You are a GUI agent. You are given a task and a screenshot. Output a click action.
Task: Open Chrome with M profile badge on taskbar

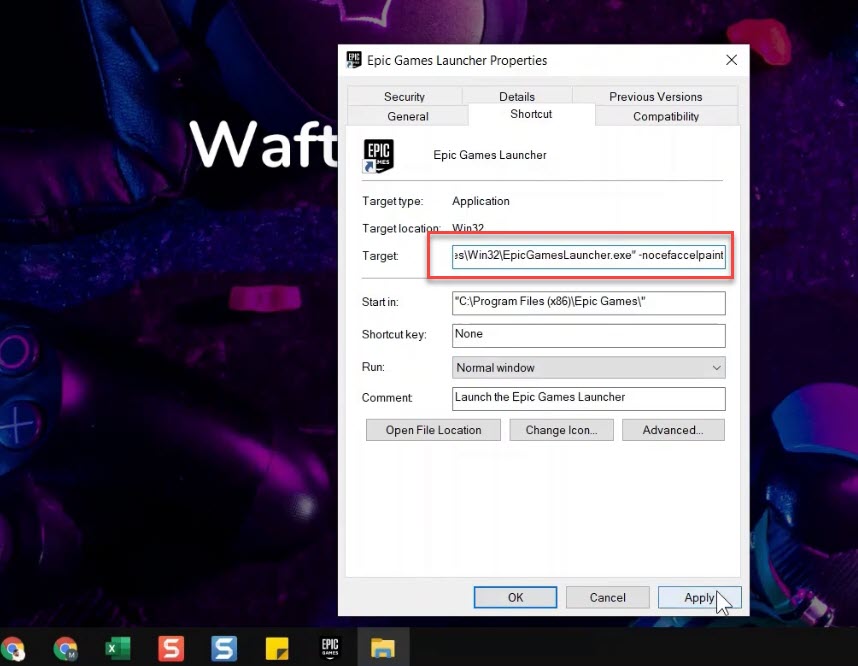[x=66, y=649]
